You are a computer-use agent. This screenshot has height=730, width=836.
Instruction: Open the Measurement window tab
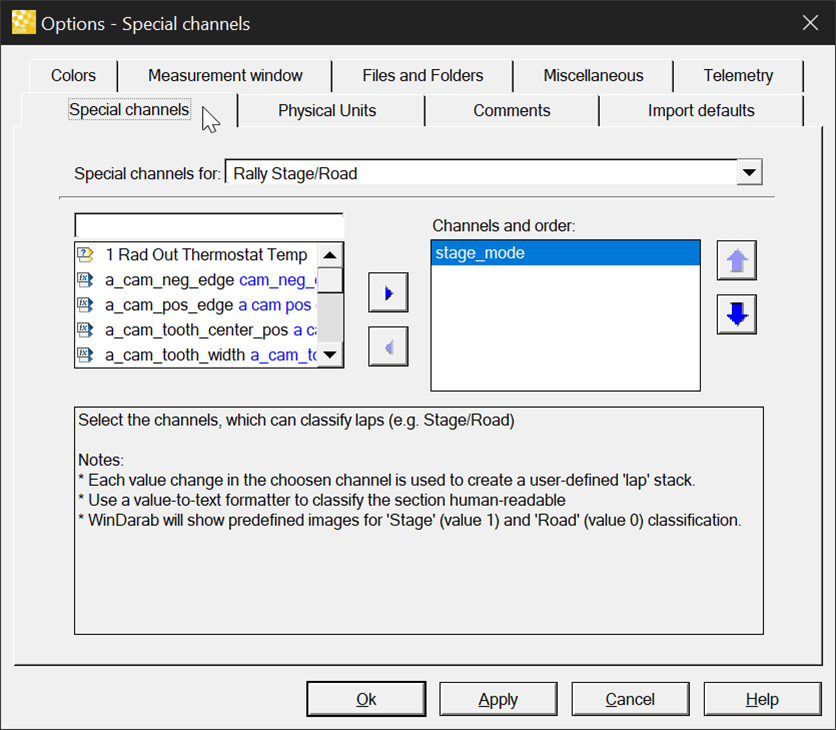click(x=225, y=76)
